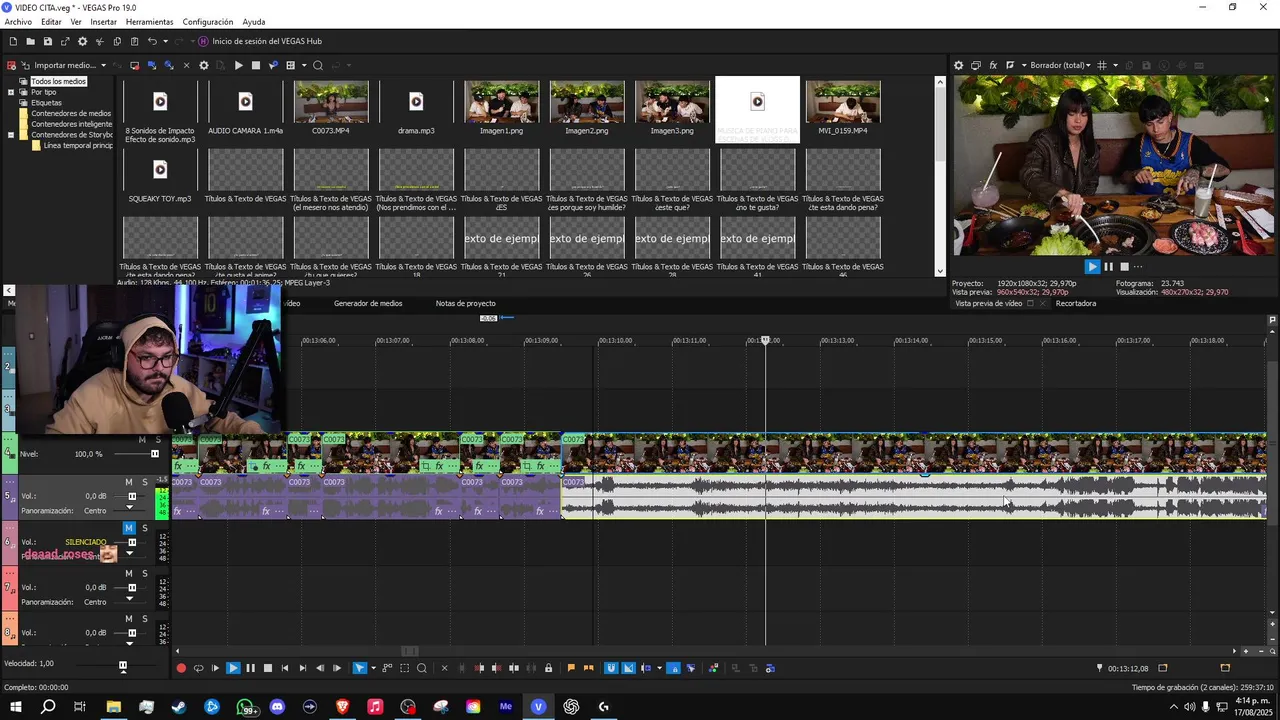The width and height of the screenshot is (1280, 720).
Task: Select the Normal edit tool arrow
Action: coord(360,668)
